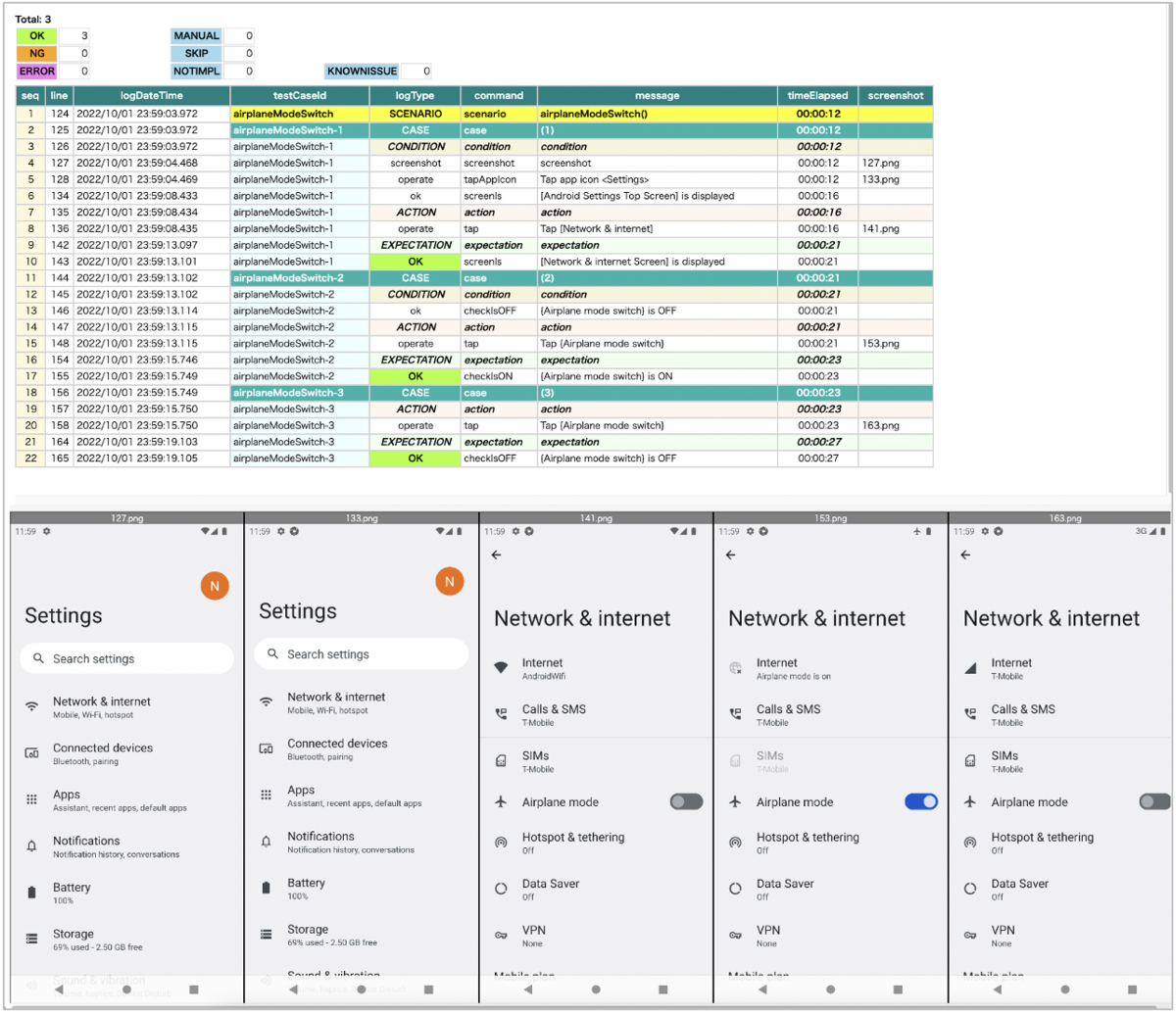This screenshot has width=1176, height=1013.
Task: Tap the Data Saver icon in 153.png
Action: [x=735, y=889]
